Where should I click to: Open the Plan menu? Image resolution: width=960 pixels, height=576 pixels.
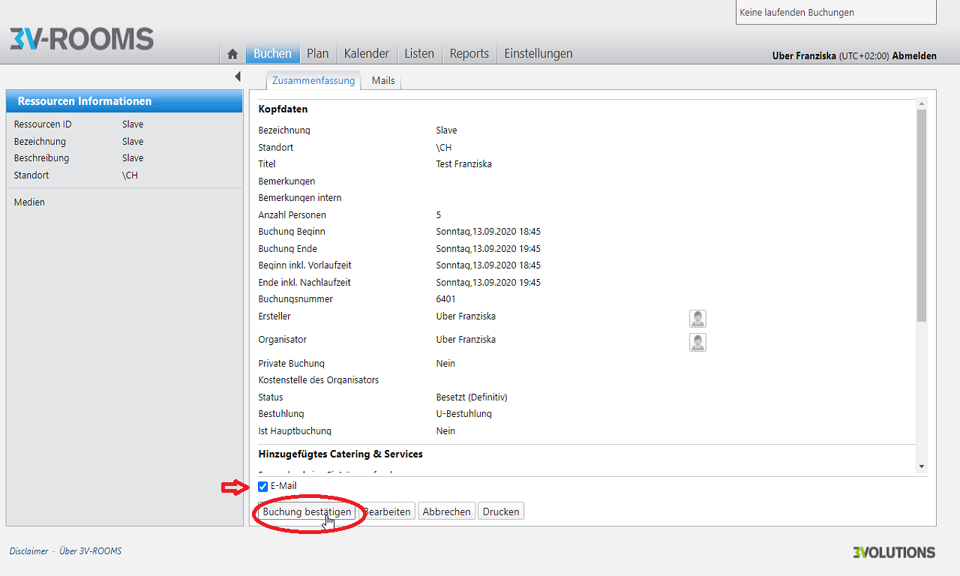tap(317, 54)
